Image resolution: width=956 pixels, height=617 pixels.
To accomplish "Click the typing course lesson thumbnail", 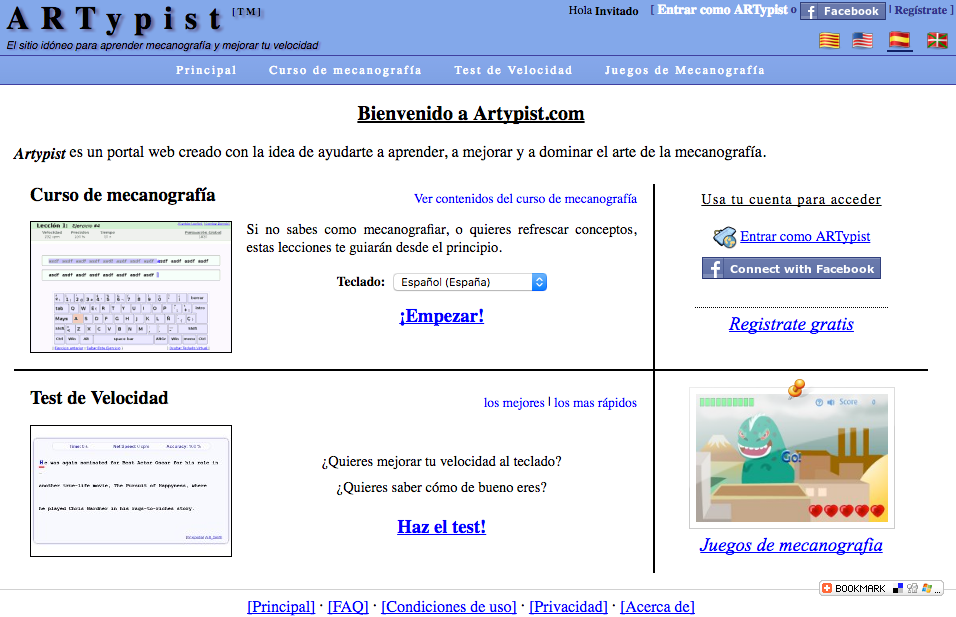I will point(131,287).
